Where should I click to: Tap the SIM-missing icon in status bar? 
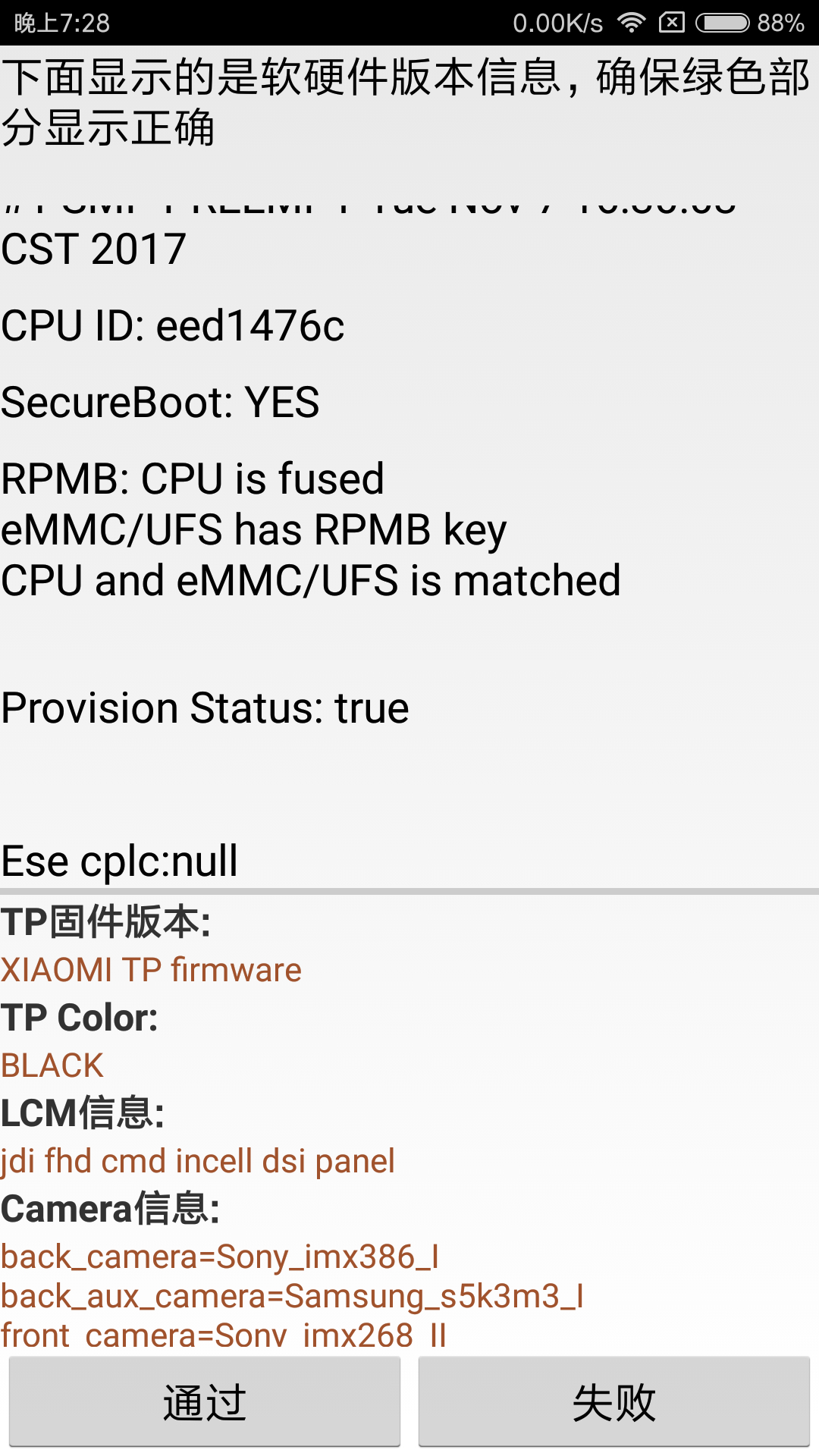point(672,23)
